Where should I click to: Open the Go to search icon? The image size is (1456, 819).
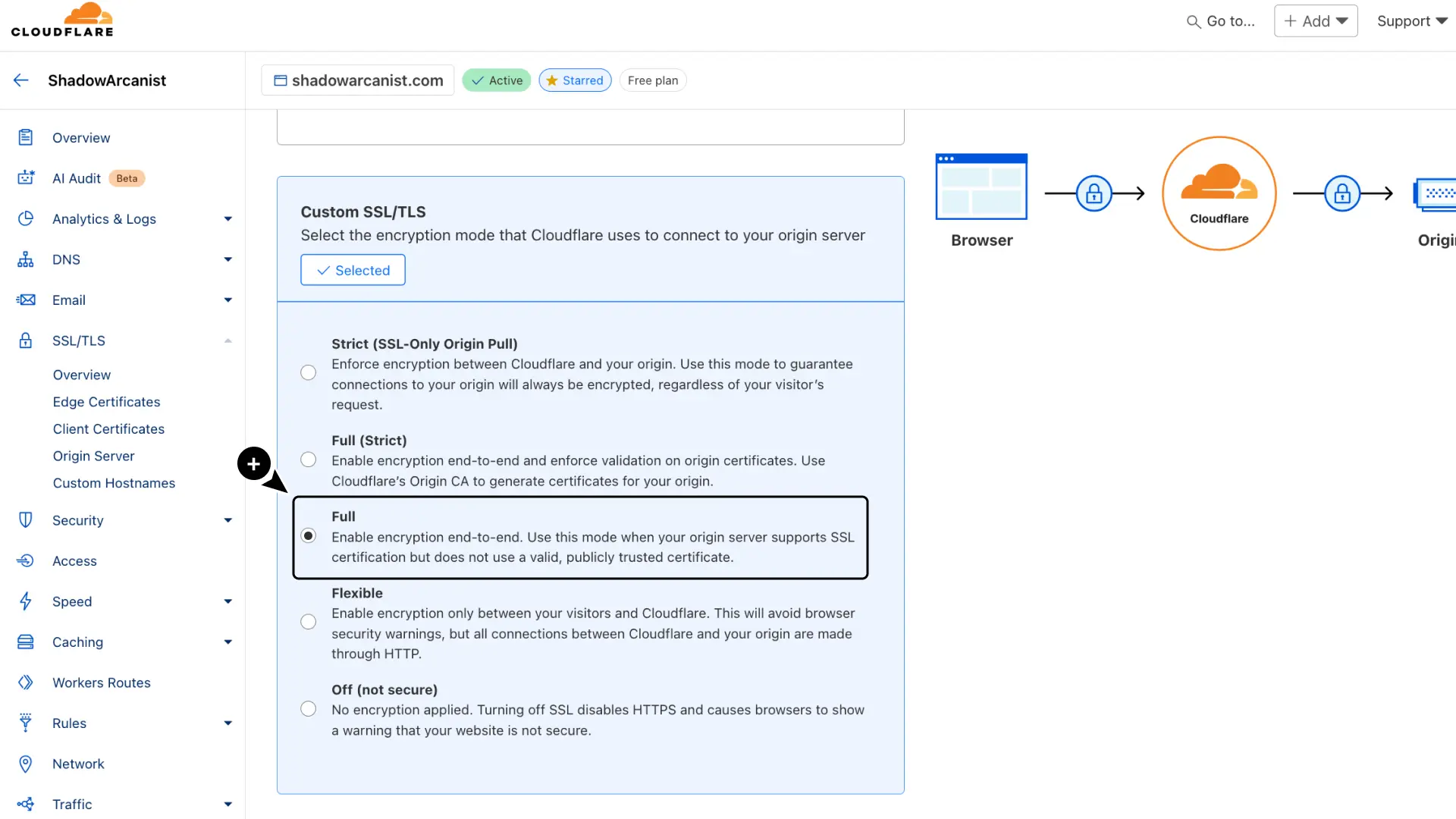[1193, 22]
